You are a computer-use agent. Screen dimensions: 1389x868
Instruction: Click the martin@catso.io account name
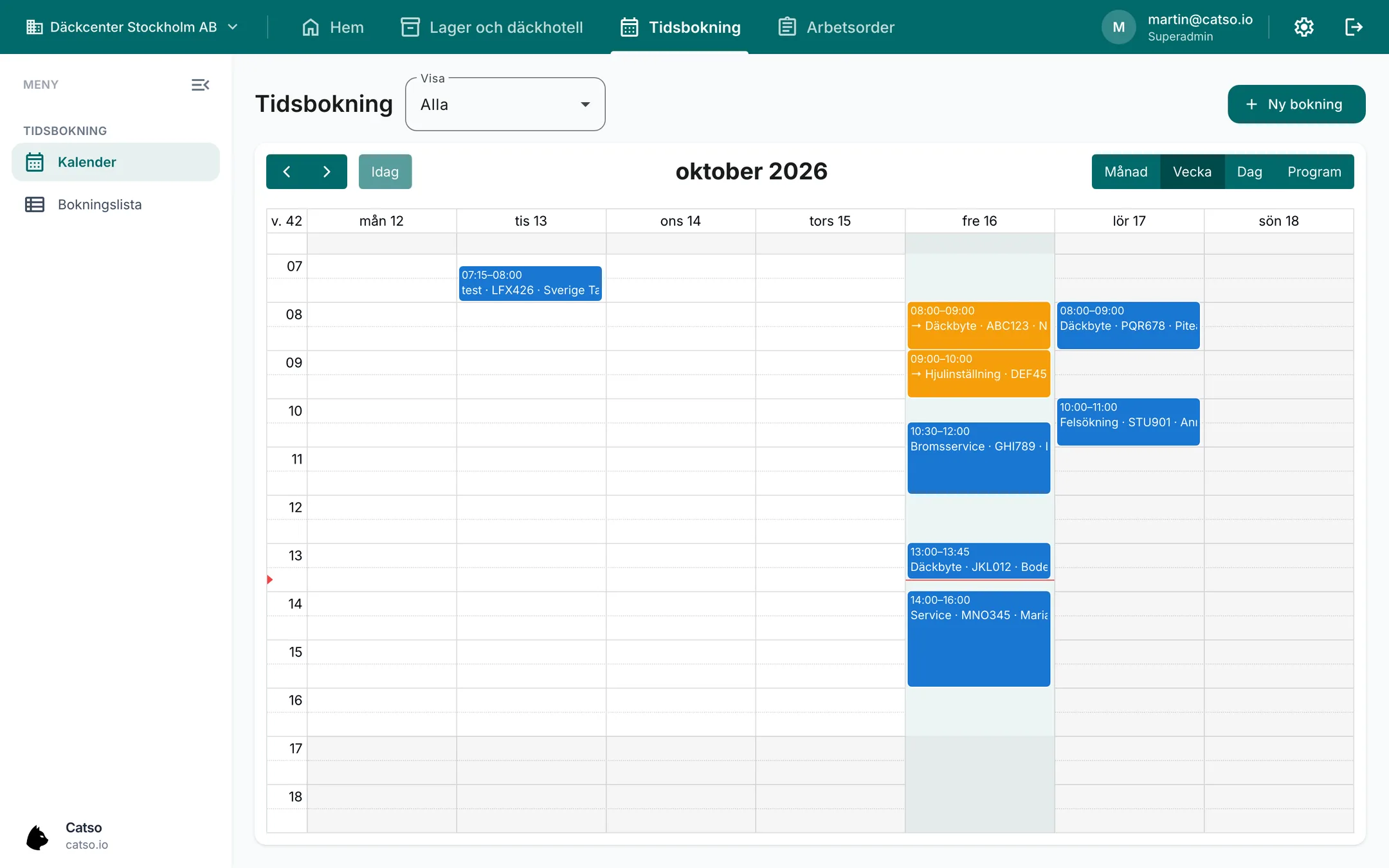1200,19
